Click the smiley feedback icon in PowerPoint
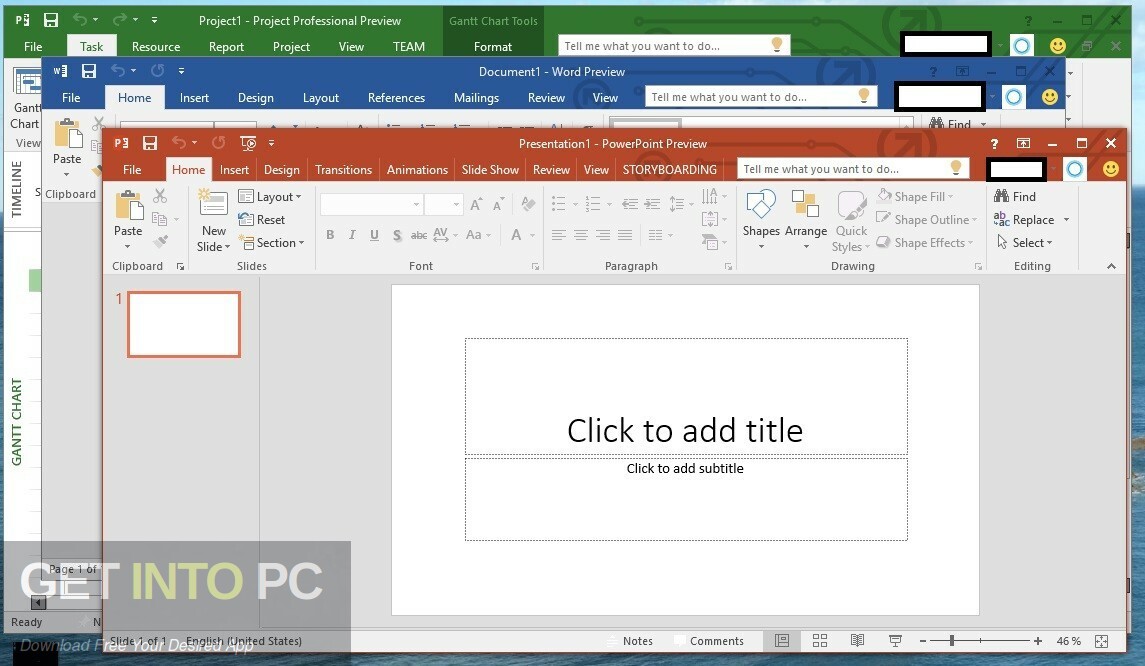1145x666 pixels. (x=1111, y=169)
